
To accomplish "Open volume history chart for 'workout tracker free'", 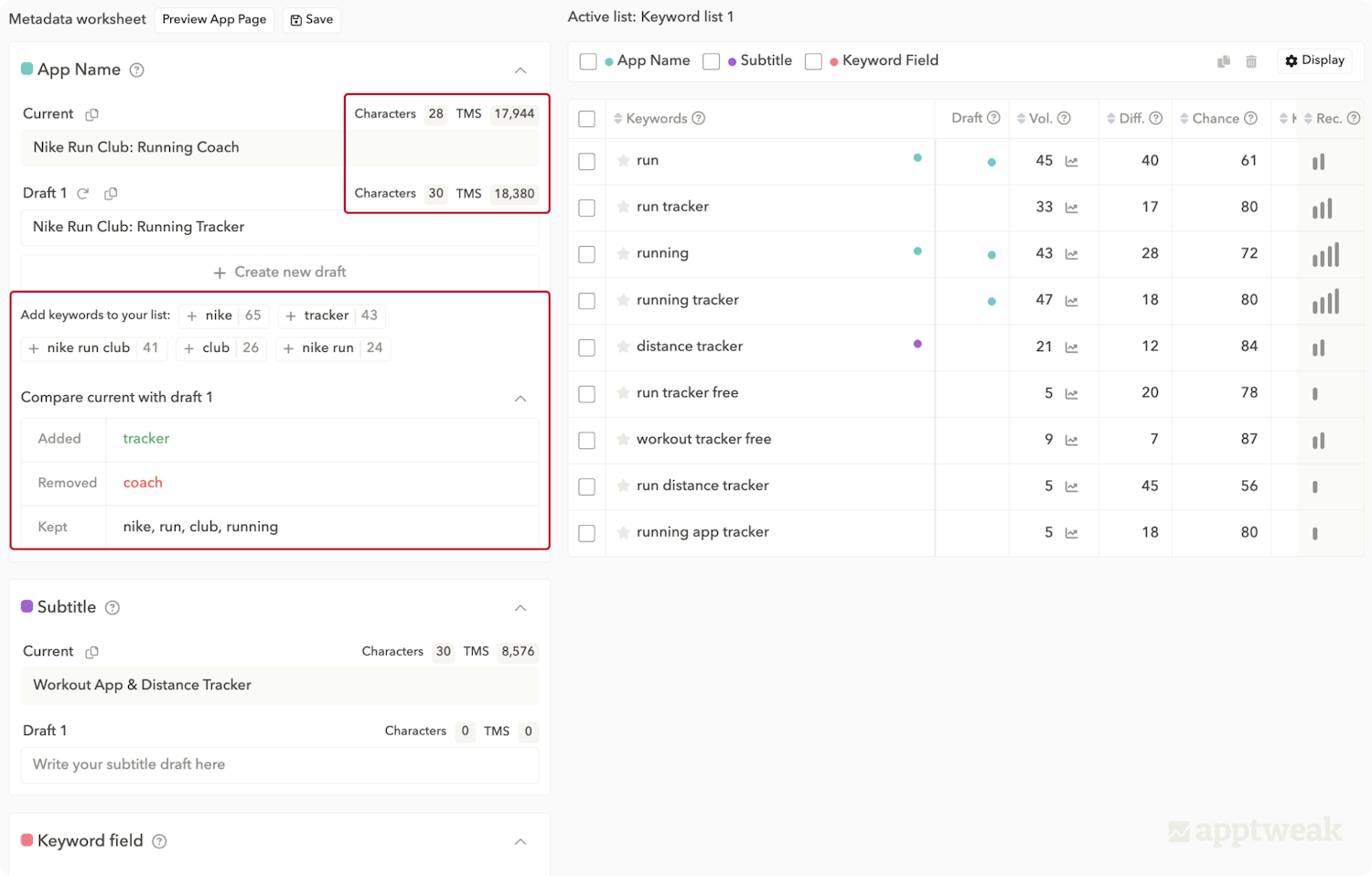I will click(x=1072, y=441).
